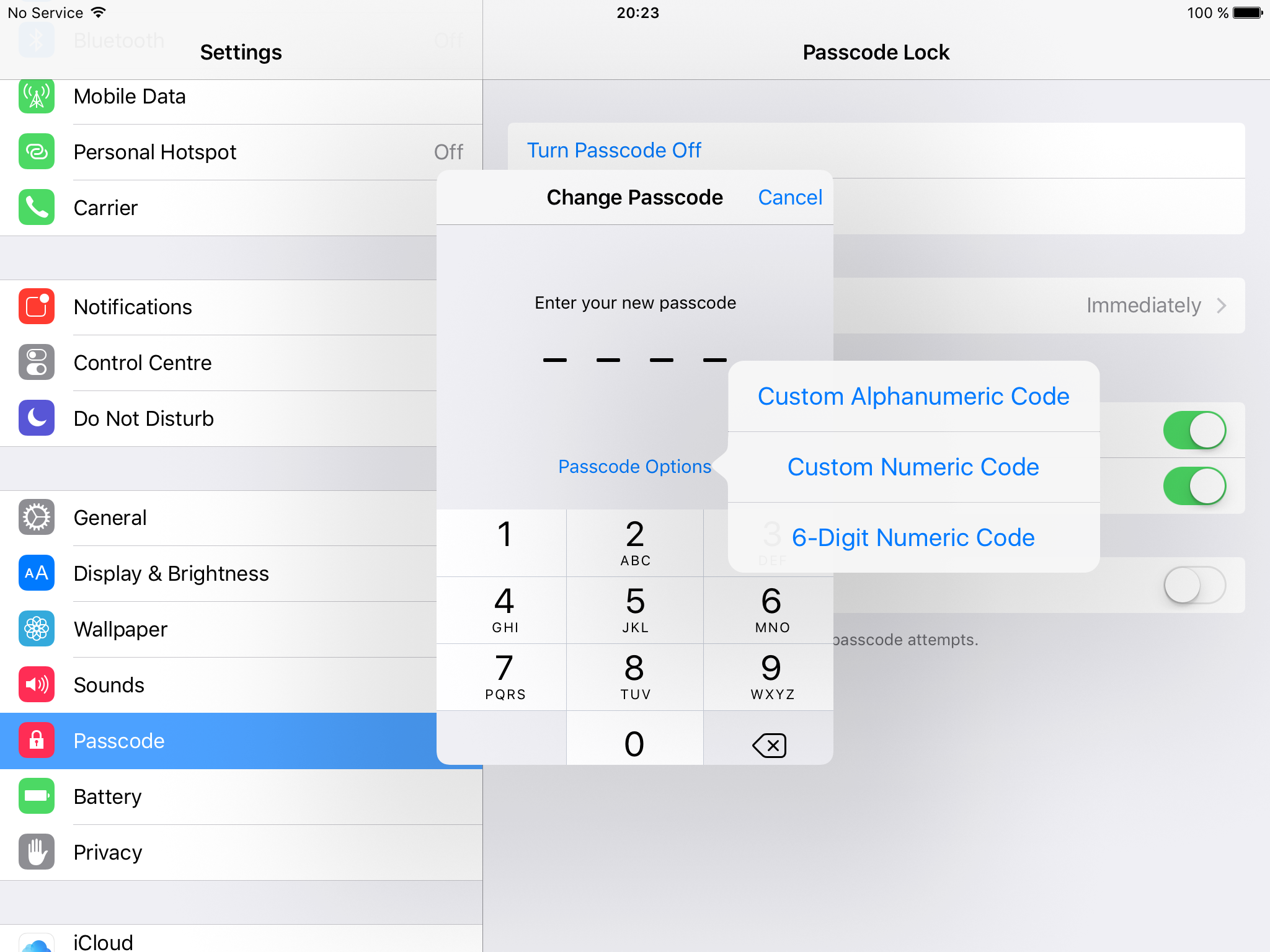Tap the Personal Hotspot icon

(x=36, y=152)
